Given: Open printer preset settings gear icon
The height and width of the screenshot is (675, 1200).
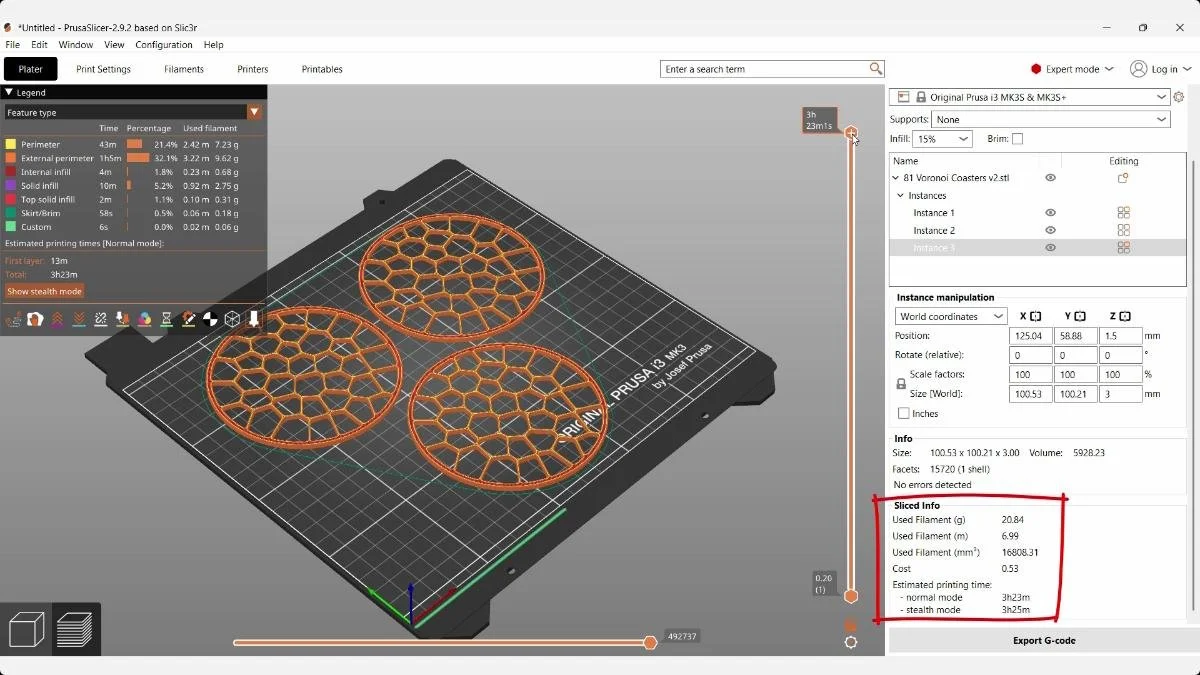Looking at the screenshot, I should 1179,97.
